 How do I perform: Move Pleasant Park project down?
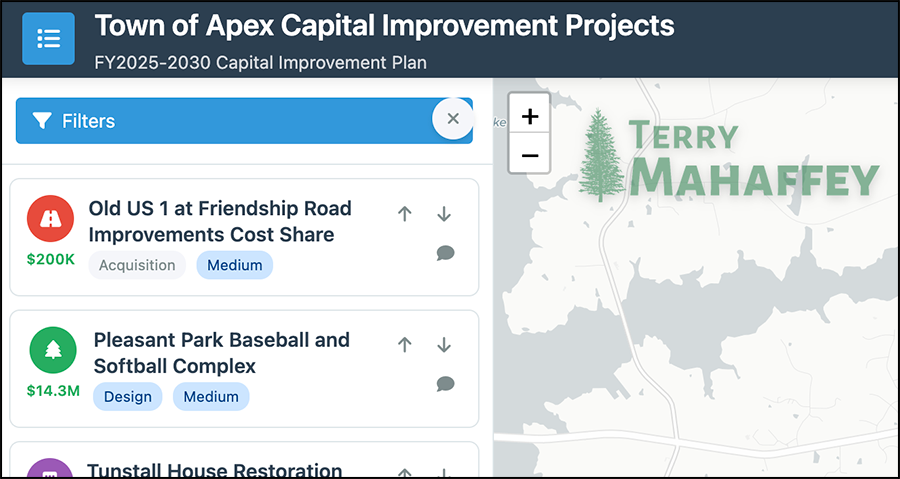(445, 345)
